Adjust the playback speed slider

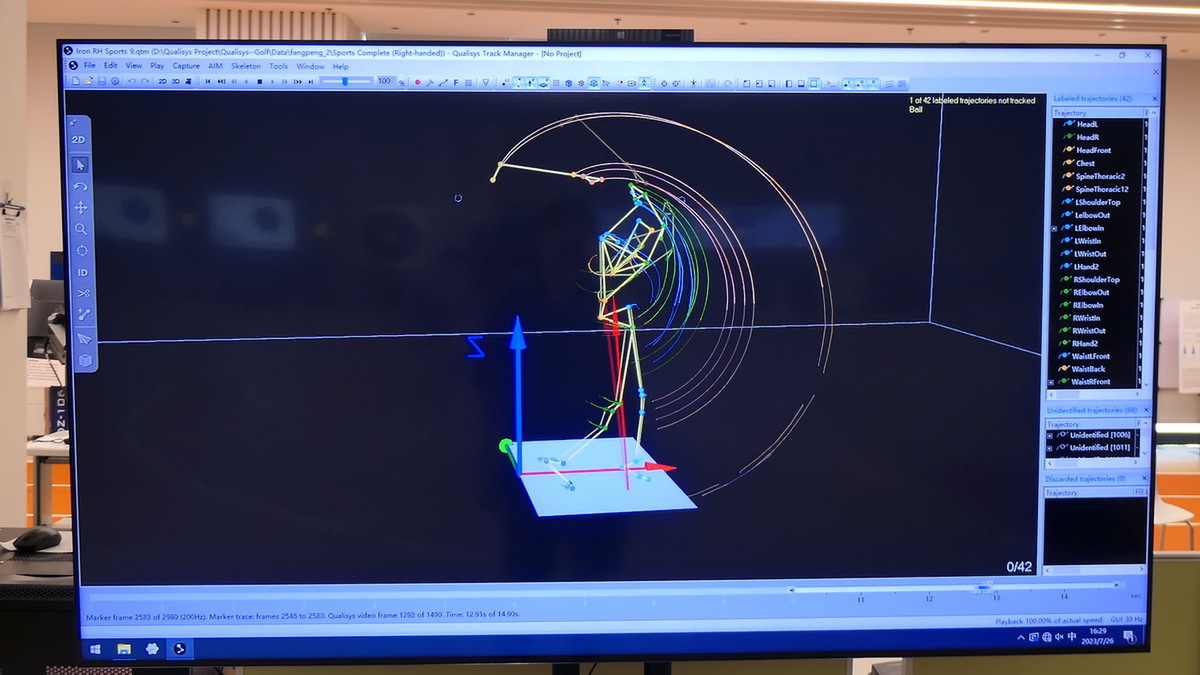pos(345,81)
